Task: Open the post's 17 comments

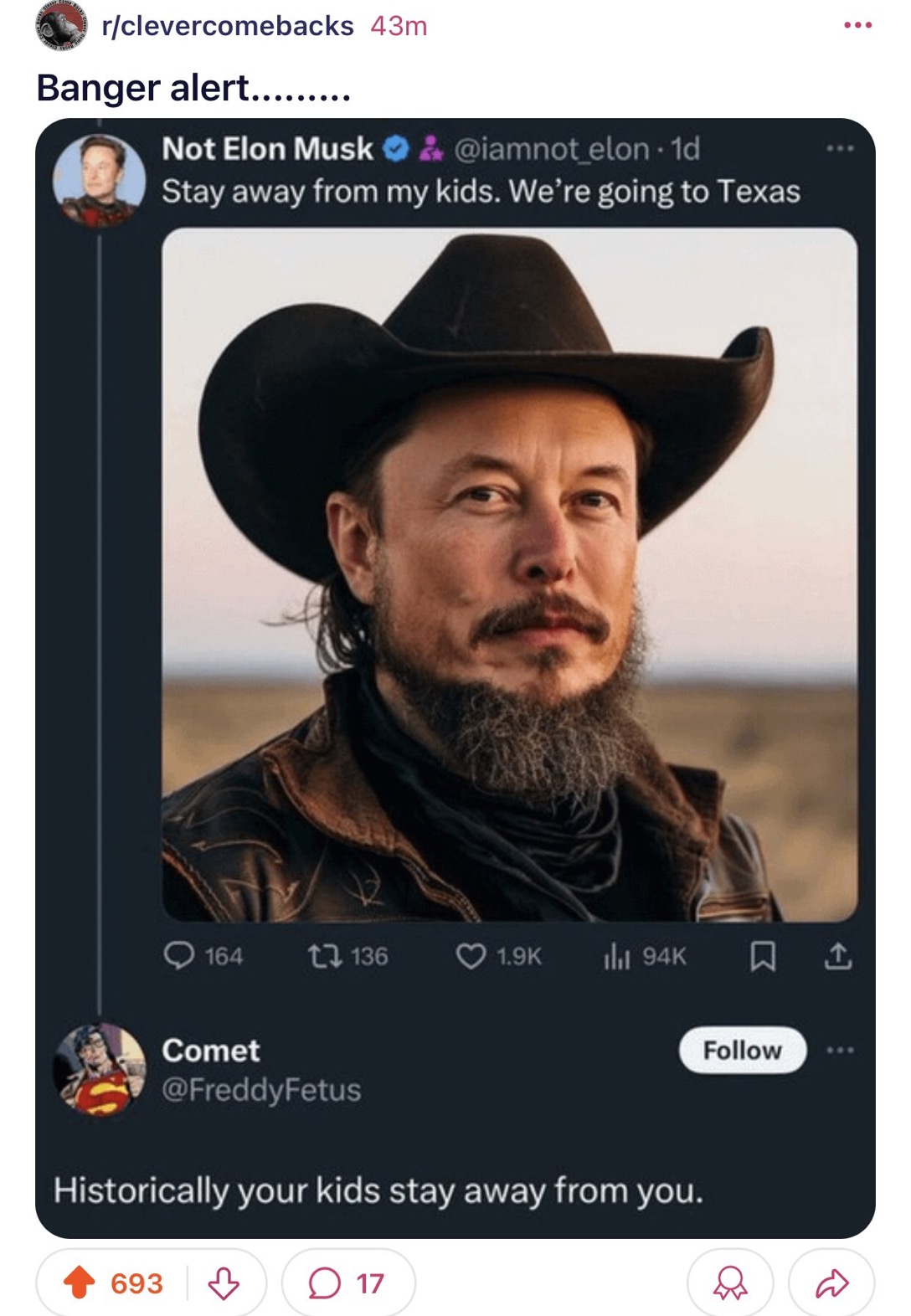Action: pos(347,1283)
